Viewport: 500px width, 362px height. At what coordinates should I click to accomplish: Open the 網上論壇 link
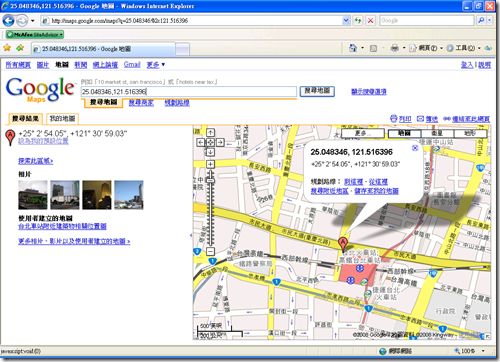[105, 65]
